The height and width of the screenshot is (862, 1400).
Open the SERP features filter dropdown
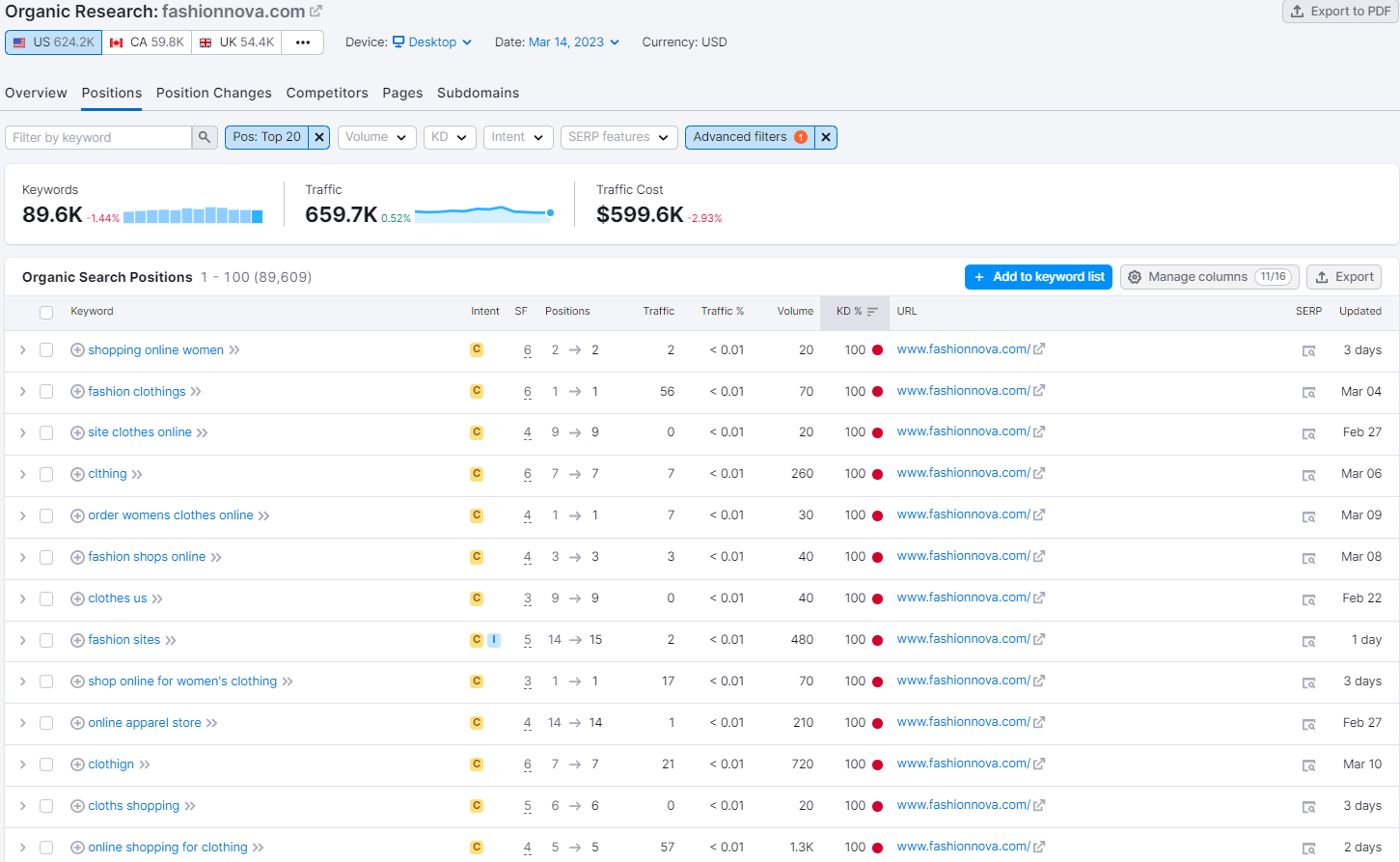pos(619,137)
